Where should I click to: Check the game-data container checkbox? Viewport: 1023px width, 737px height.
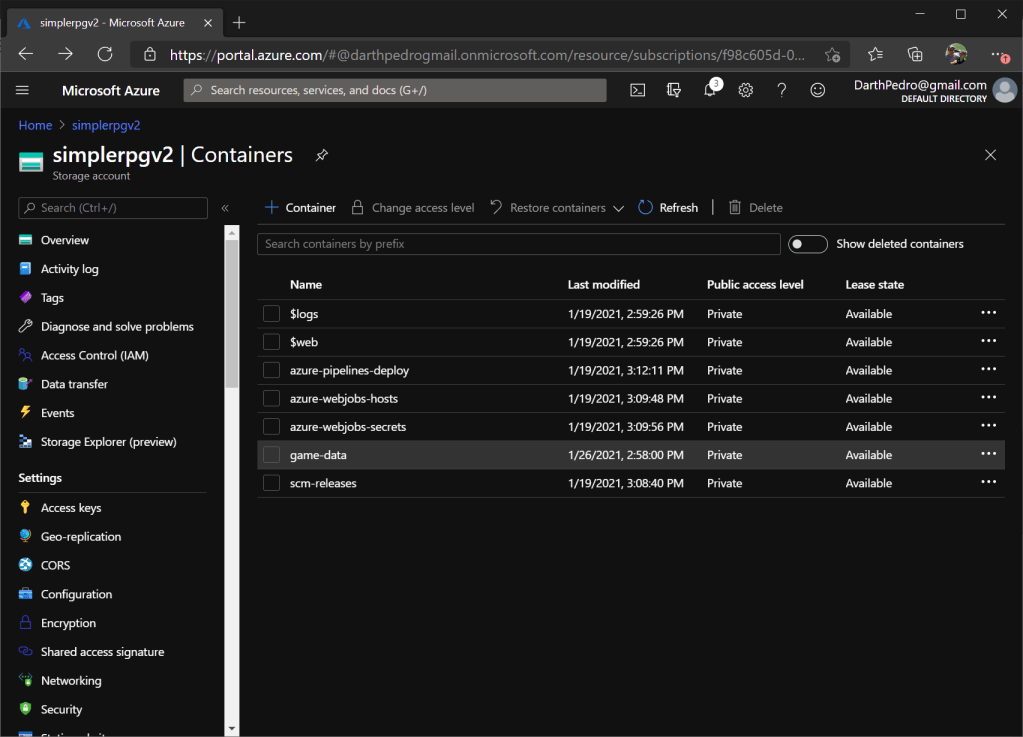[x=271, y=455]
